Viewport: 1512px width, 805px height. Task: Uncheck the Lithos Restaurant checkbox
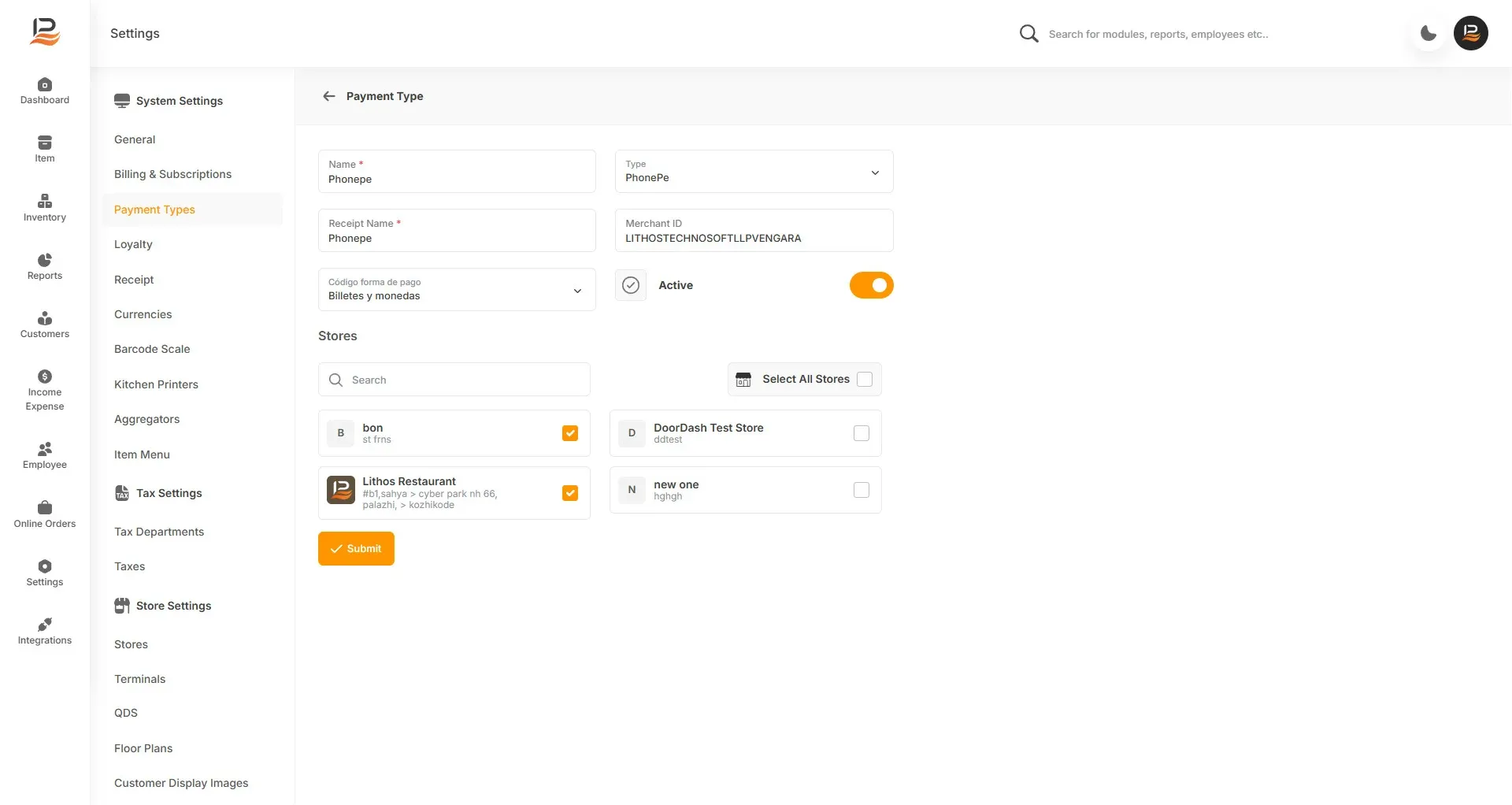click(570, 493)
